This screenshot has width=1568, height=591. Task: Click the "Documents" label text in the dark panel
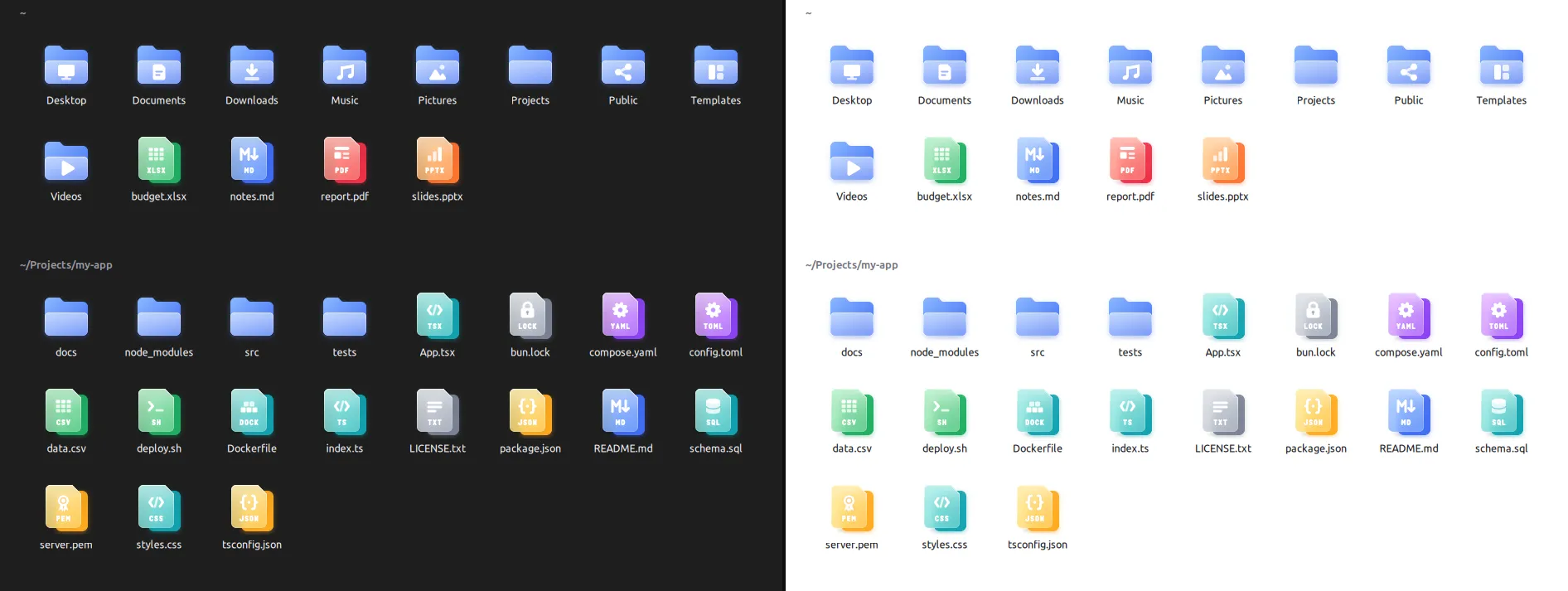pyautogui.click(x=159, y=100)
